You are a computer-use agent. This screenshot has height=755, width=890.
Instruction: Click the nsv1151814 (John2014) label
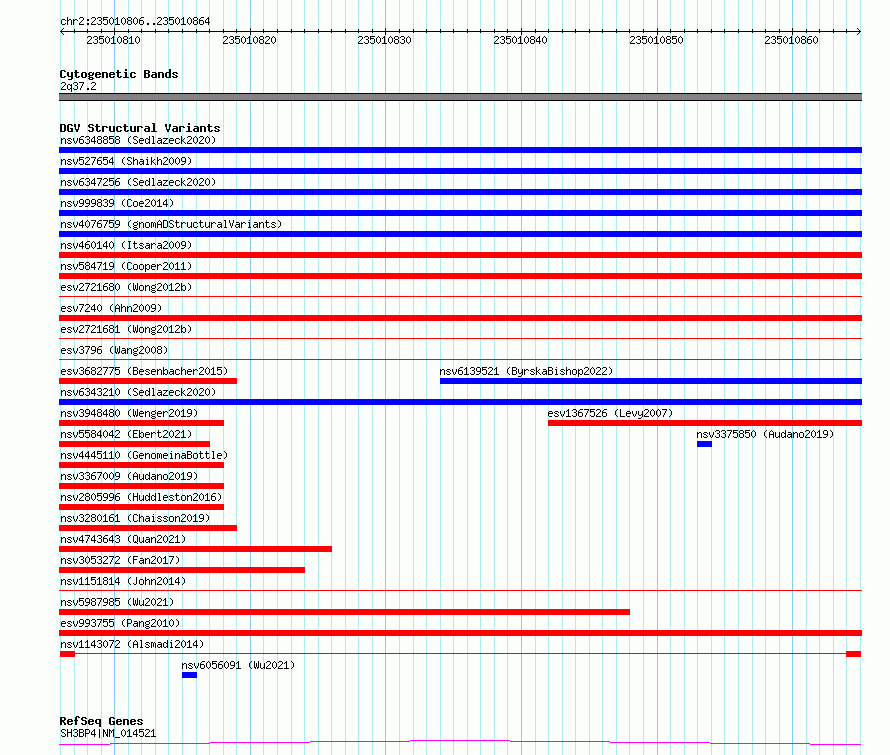coord(123,581)
